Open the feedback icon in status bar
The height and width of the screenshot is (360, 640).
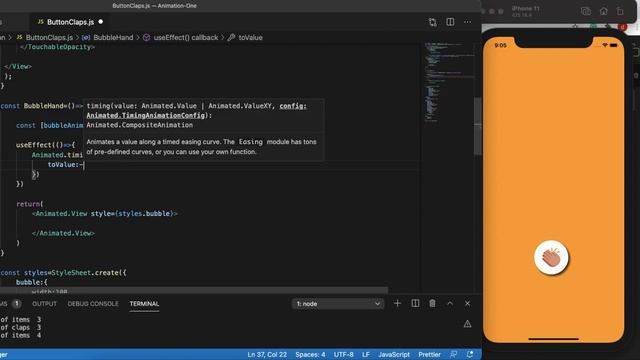pyautogui.click(x=453, y=354)
